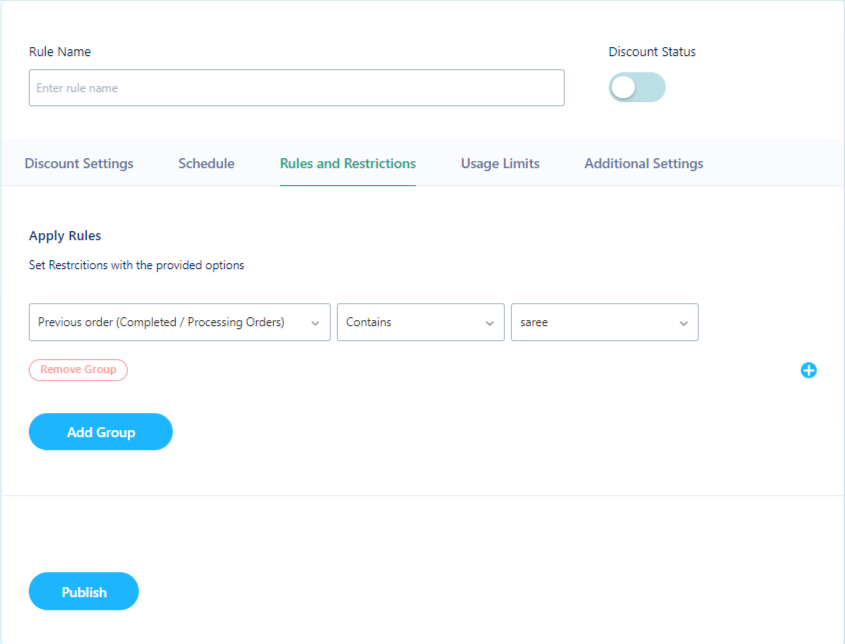Open the Previous order condition dropdown

coord(179,322)
